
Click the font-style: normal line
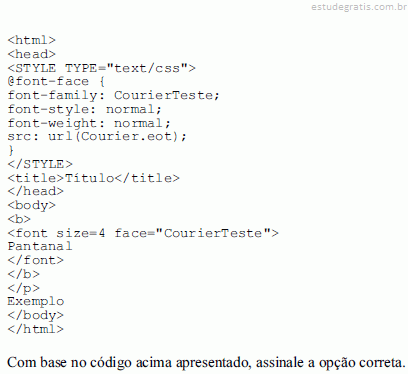[x=85, y=109]
